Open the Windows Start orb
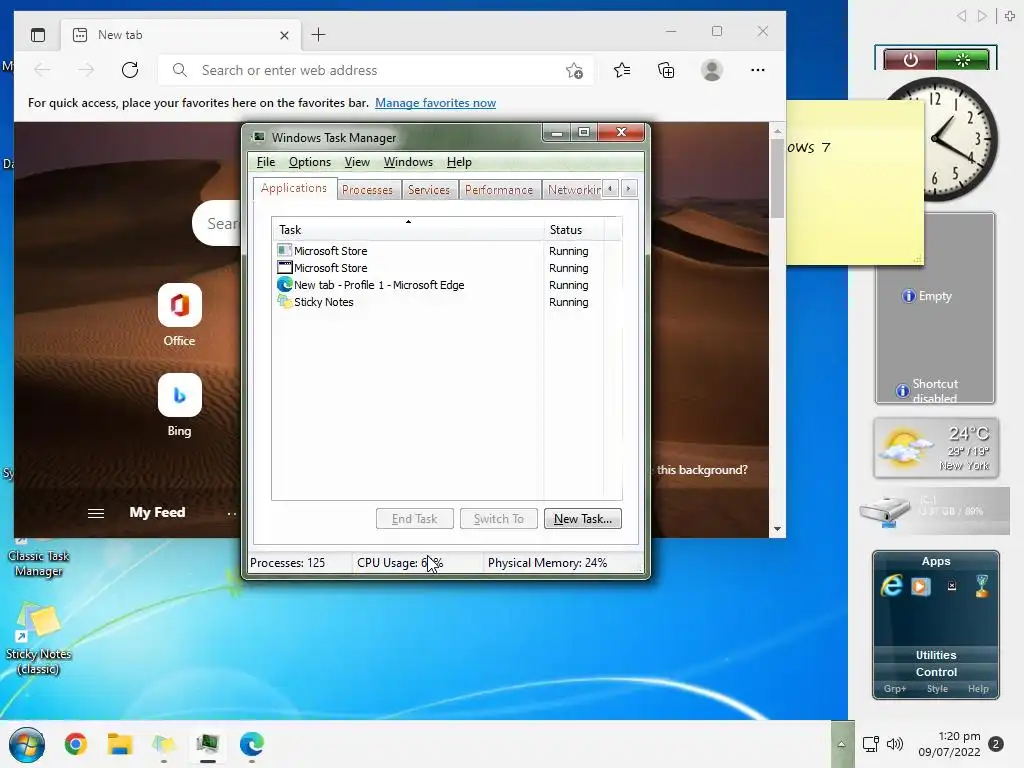The image size is (1024, 768). (27, 744)
